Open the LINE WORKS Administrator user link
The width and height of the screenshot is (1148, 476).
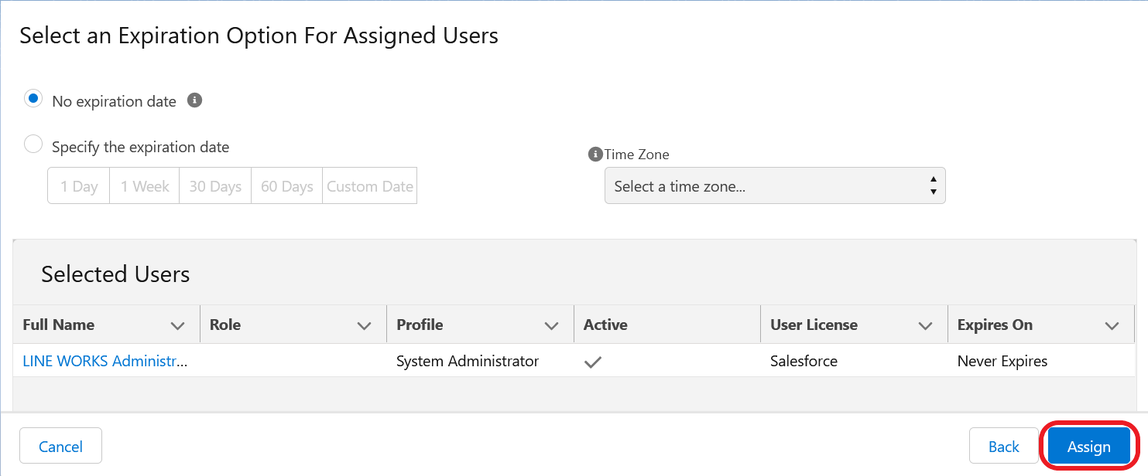105,361
